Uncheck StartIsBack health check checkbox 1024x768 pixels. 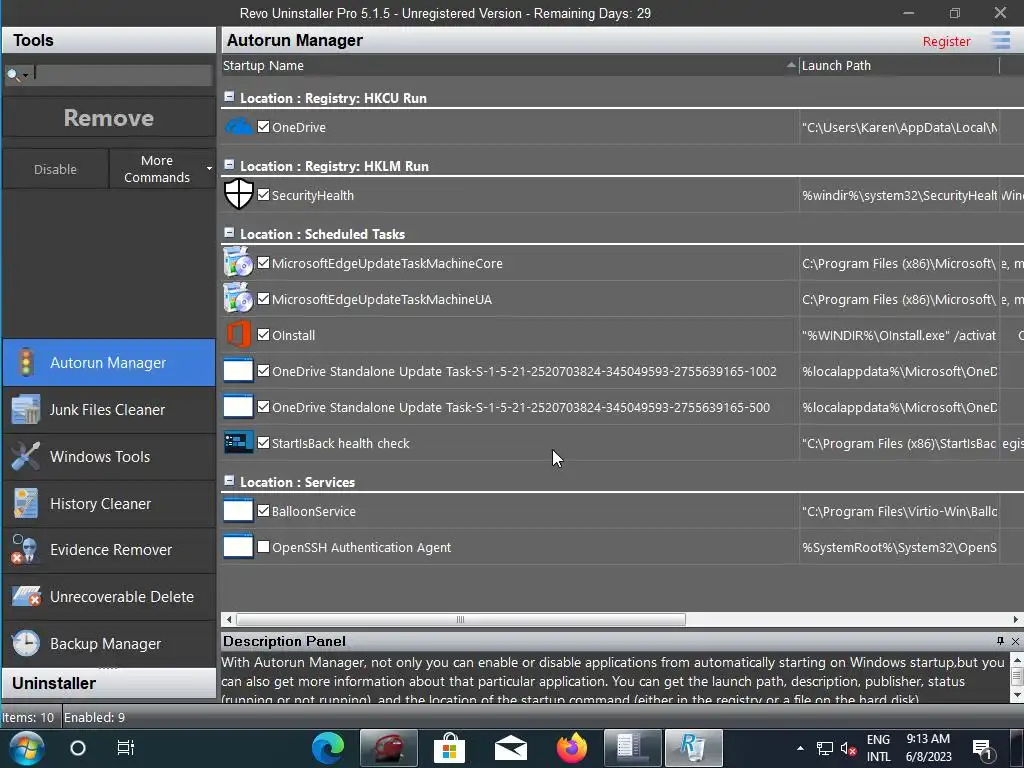263,442
